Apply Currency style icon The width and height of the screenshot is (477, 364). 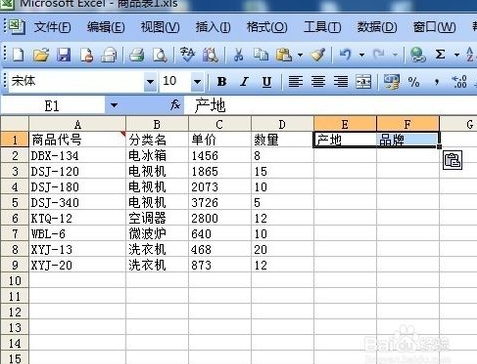391,81
